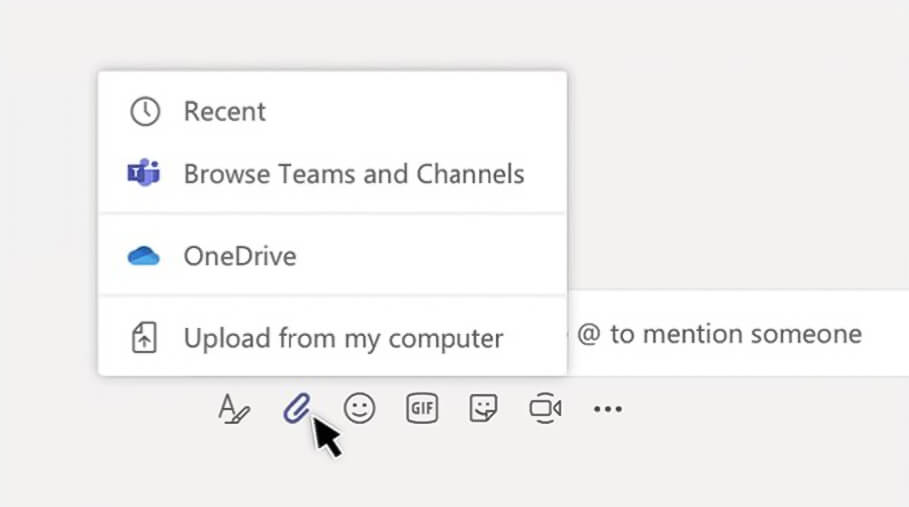909x507 pixels.
Task: Start a Meet now video call
Action: click(545, 408)
